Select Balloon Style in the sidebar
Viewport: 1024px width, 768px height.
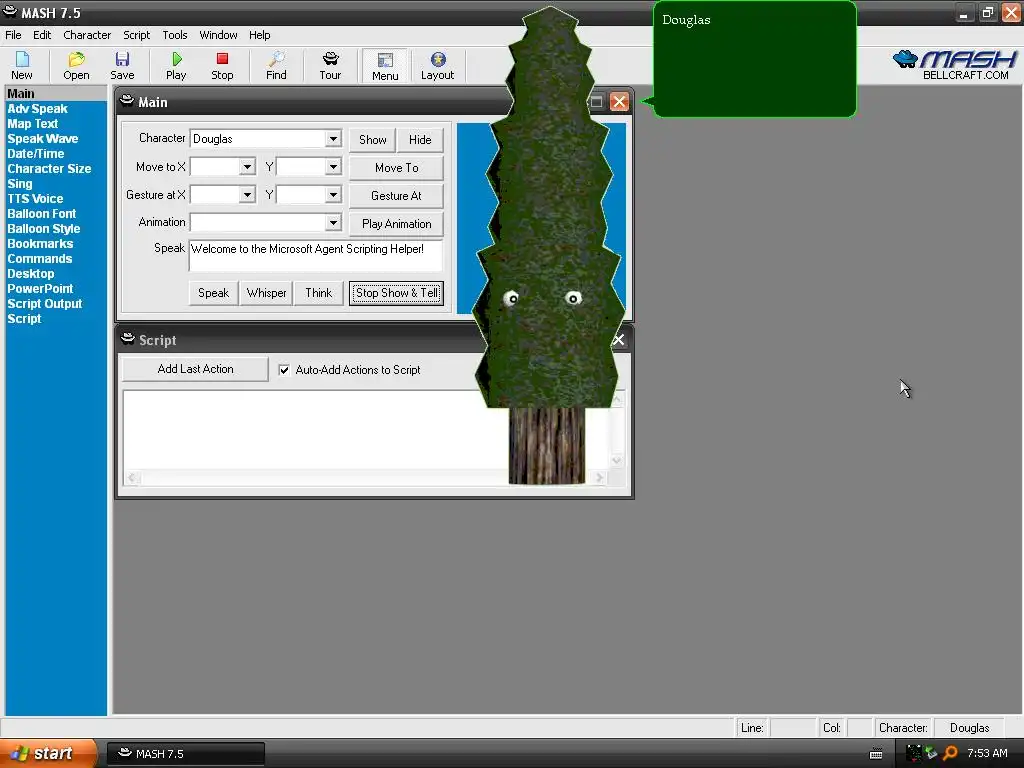coord(44,229)
